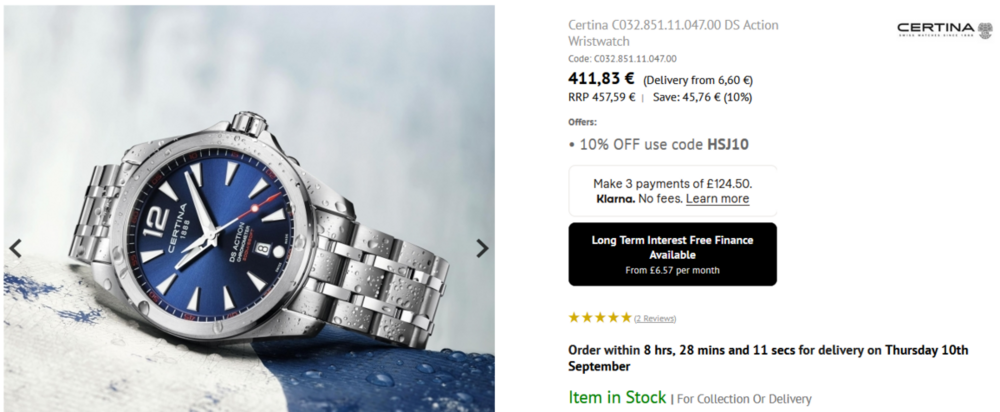Open Klarna's Learn more link

pos(717,199)
